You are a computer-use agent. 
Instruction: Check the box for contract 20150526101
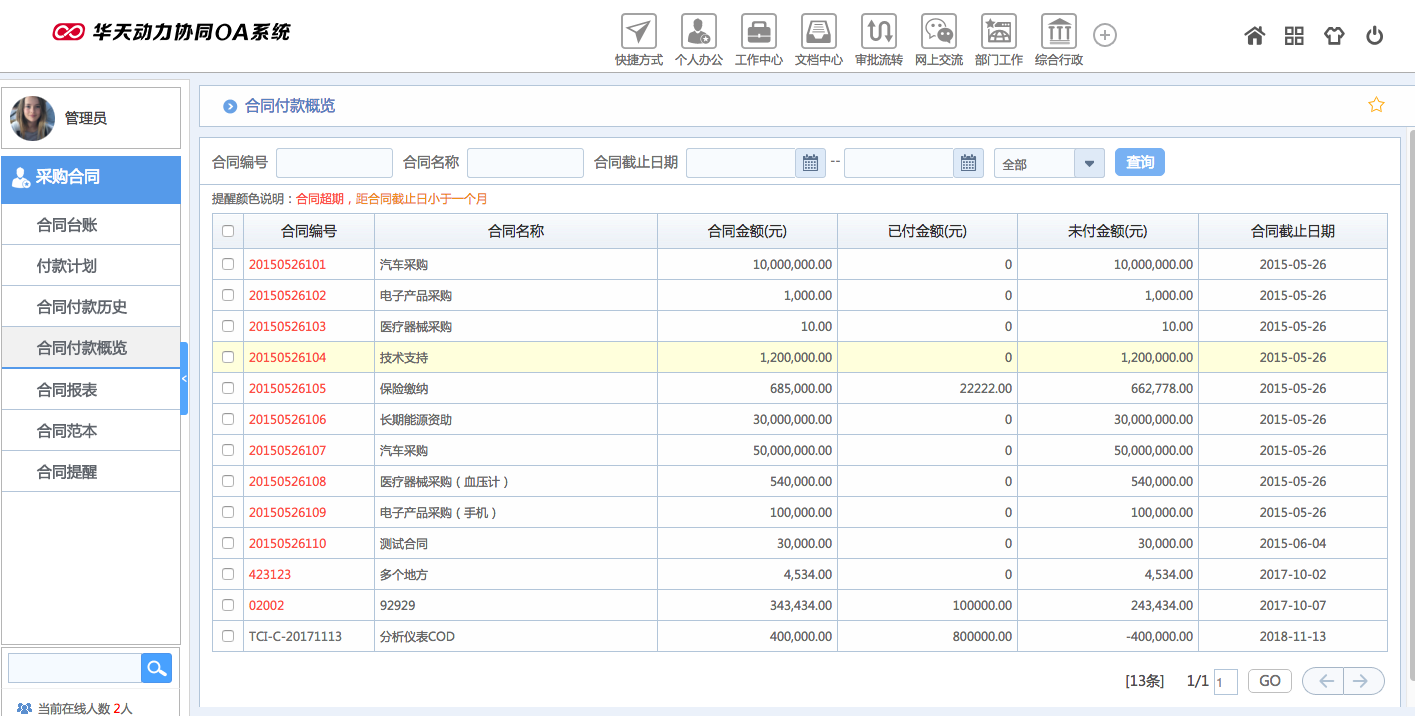(228, 264)
